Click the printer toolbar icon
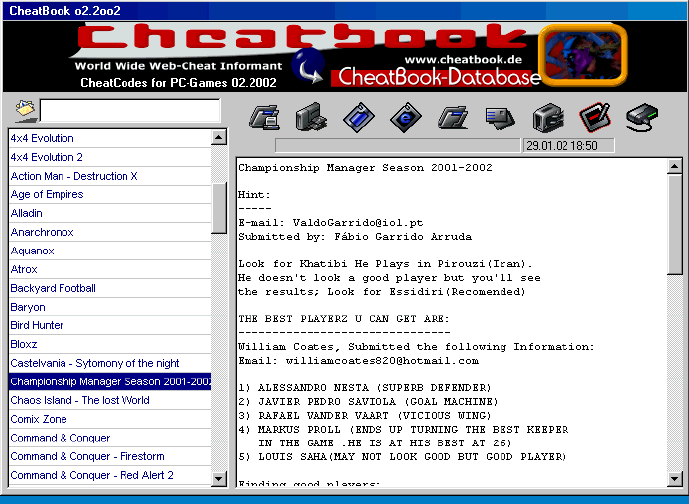The height and width of the screenshot is (504, 689). (548, 118)
